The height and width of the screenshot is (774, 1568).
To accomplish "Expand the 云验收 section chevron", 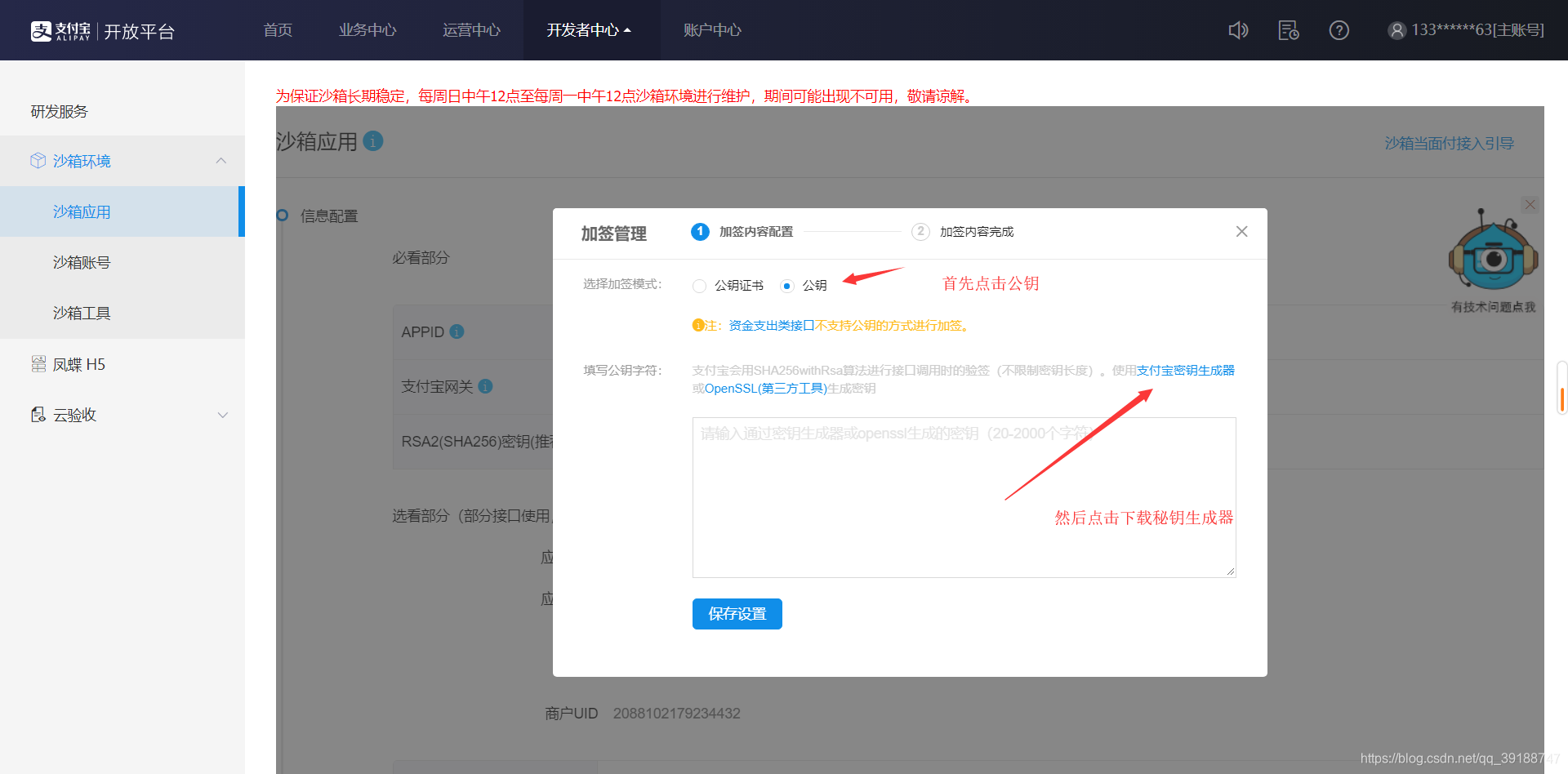I will [x=223, y=415].
